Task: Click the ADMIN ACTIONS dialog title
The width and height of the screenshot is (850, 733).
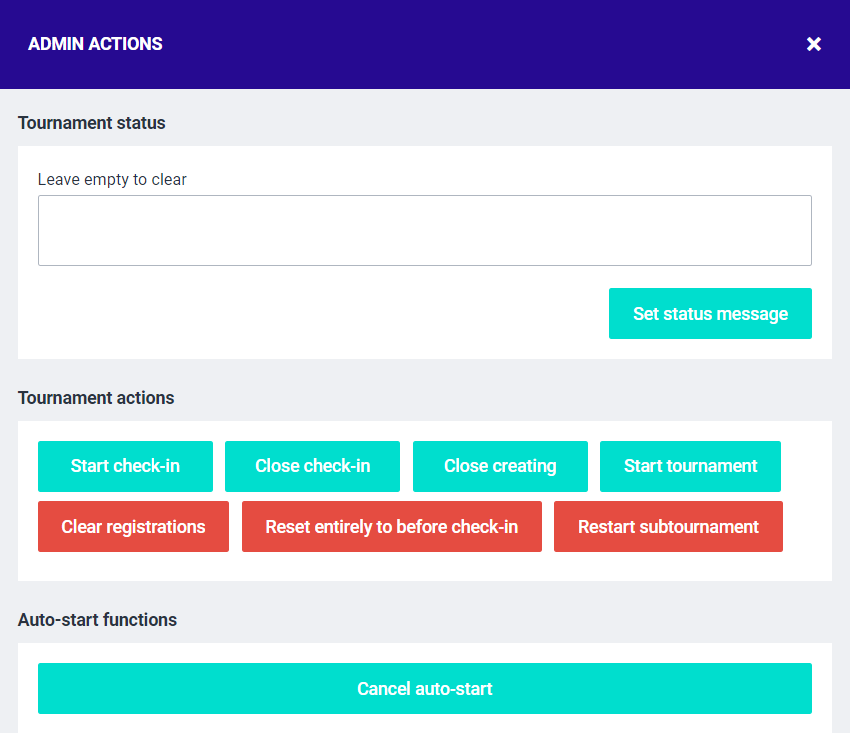Action: 95,44
